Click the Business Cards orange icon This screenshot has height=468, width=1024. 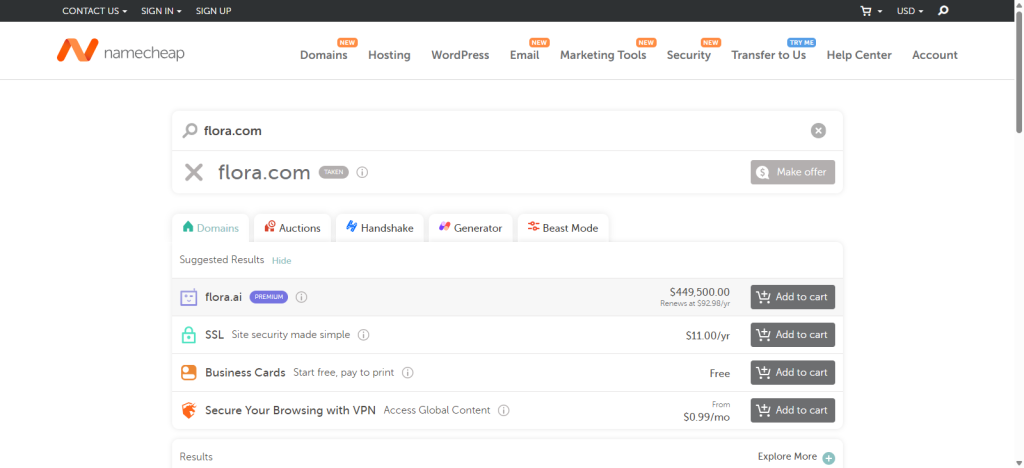tap(189, 373)
